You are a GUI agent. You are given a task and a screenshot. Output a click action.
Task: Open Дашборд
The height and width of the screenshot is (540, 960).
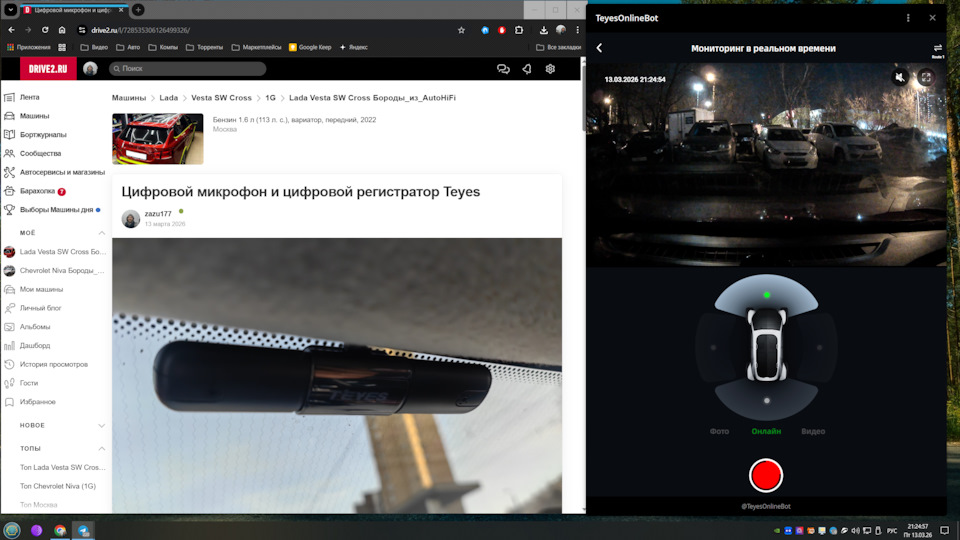pos(35,345)
